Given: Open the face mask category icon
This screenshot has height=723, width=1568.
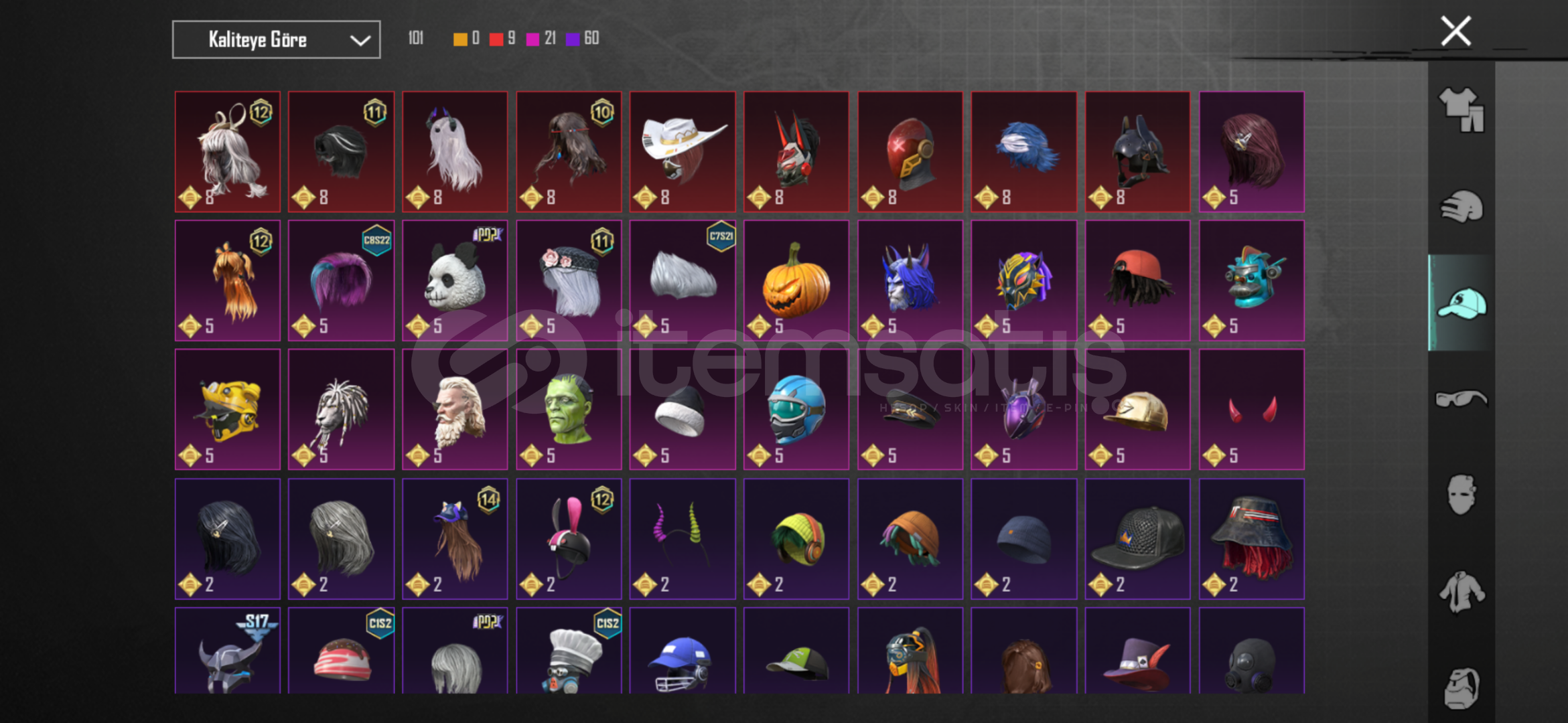Looking at the screenshot, I should (x=1462, y=495).
